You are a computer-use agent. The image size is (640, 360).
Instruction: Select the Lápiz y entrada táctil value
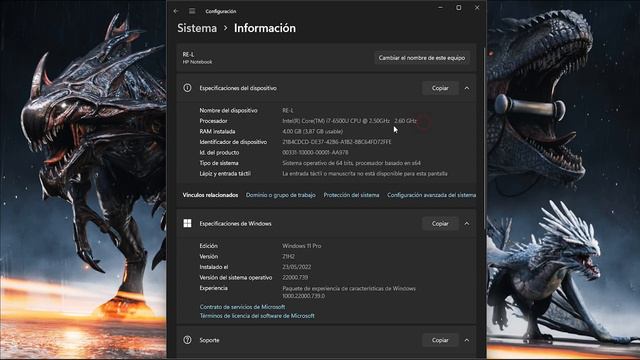point(365,174)
